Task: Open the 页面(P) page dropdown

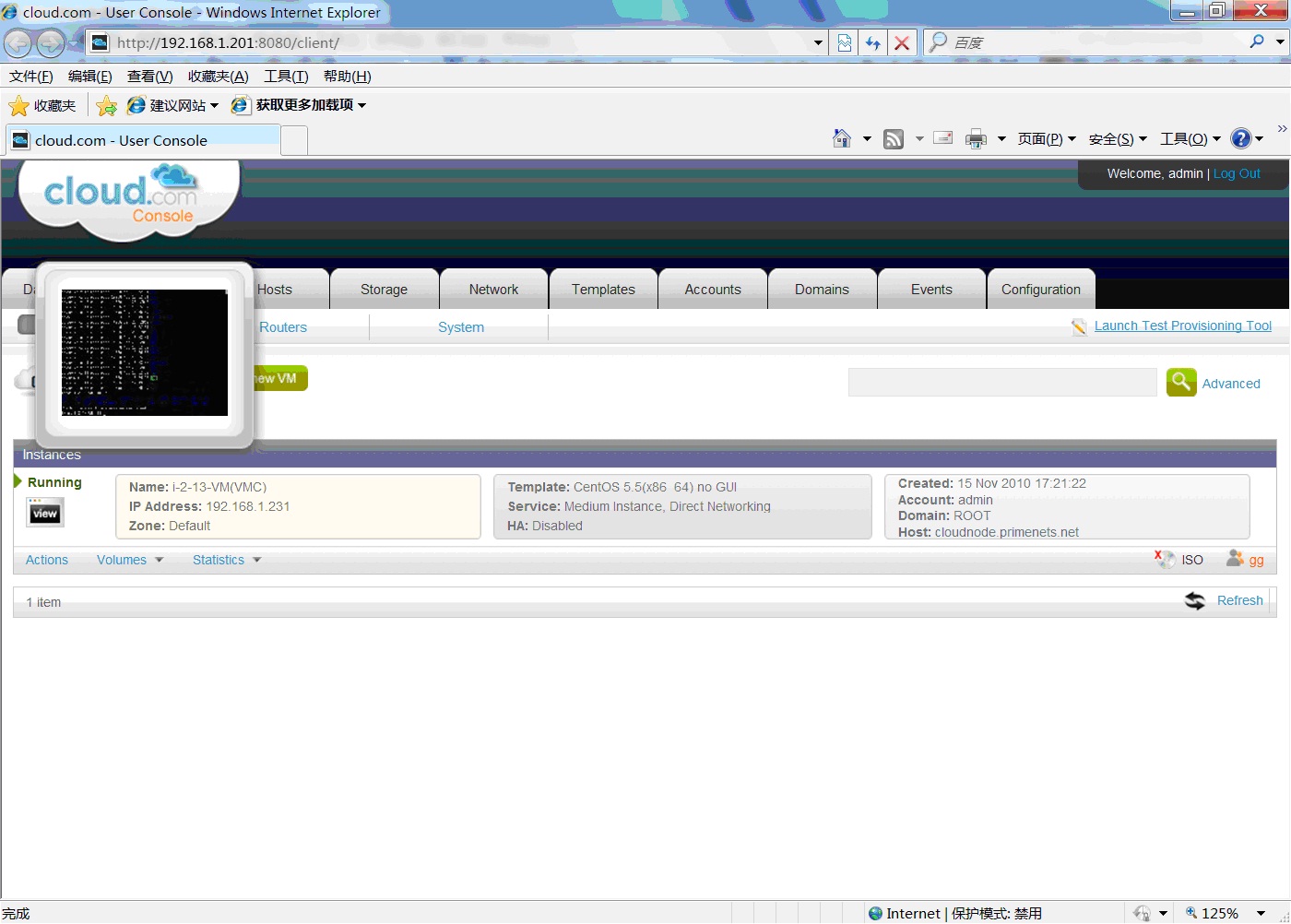Action: coord(1047,139)
